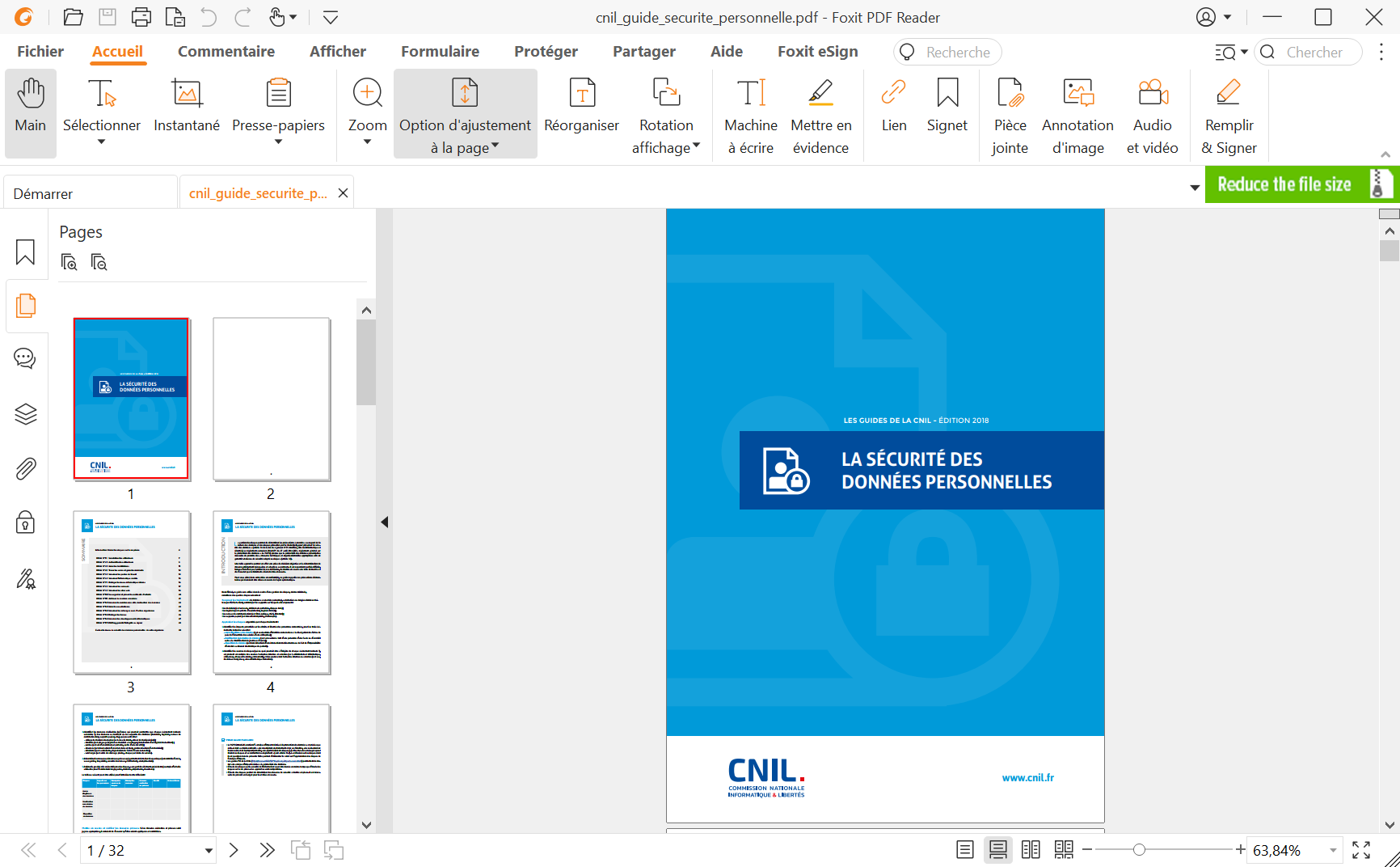Collapse the ribbon with the chevron
The height and width of the screenshot is (867, 1400).
pyautogui.click(x=1385, y=154)
